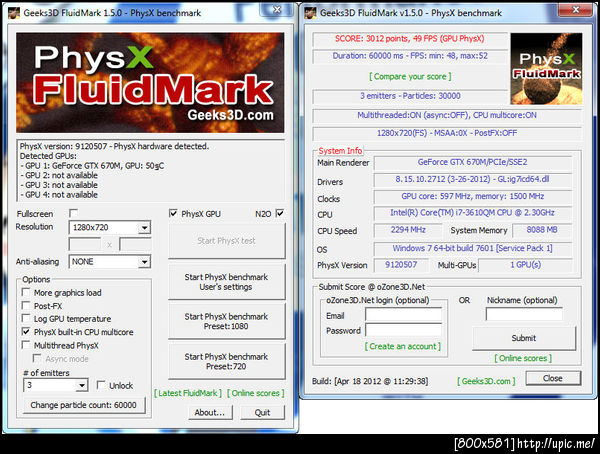This screenshot has height=454, width=600.
Task: Click Start PhysX test button
Action: (x=227, y=241)
